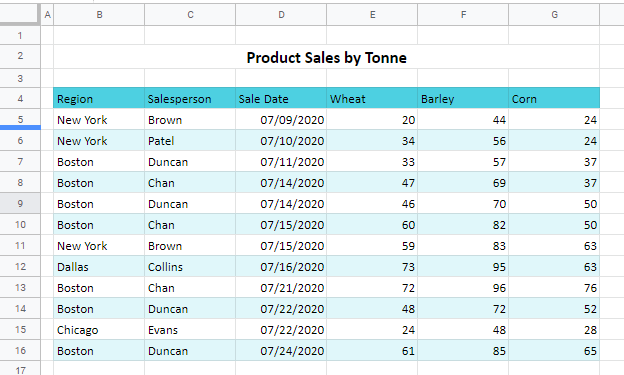
Task: Select the Dallas region cell
Action: coord(99,266)
